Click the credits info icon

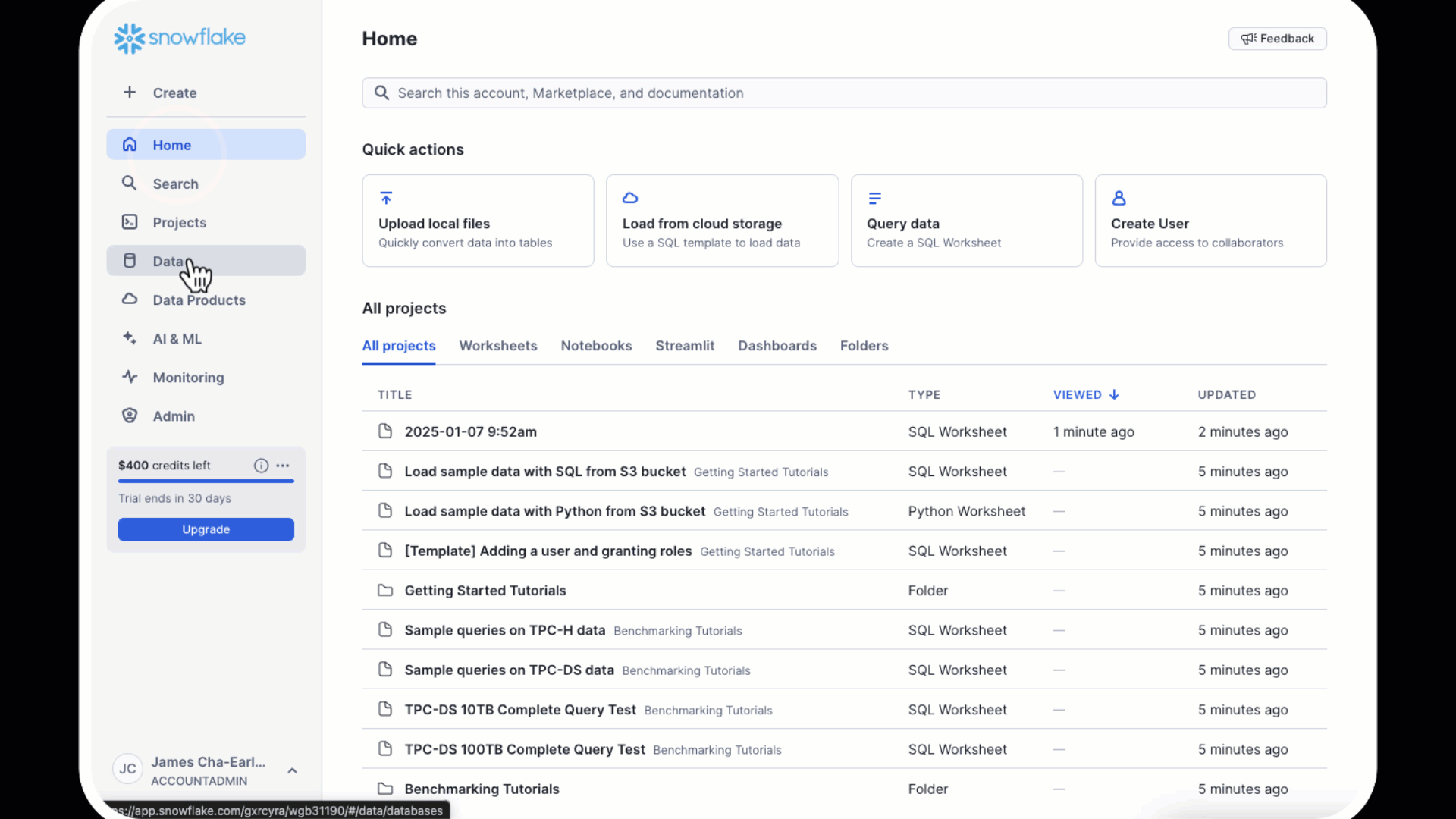[261, 466]
